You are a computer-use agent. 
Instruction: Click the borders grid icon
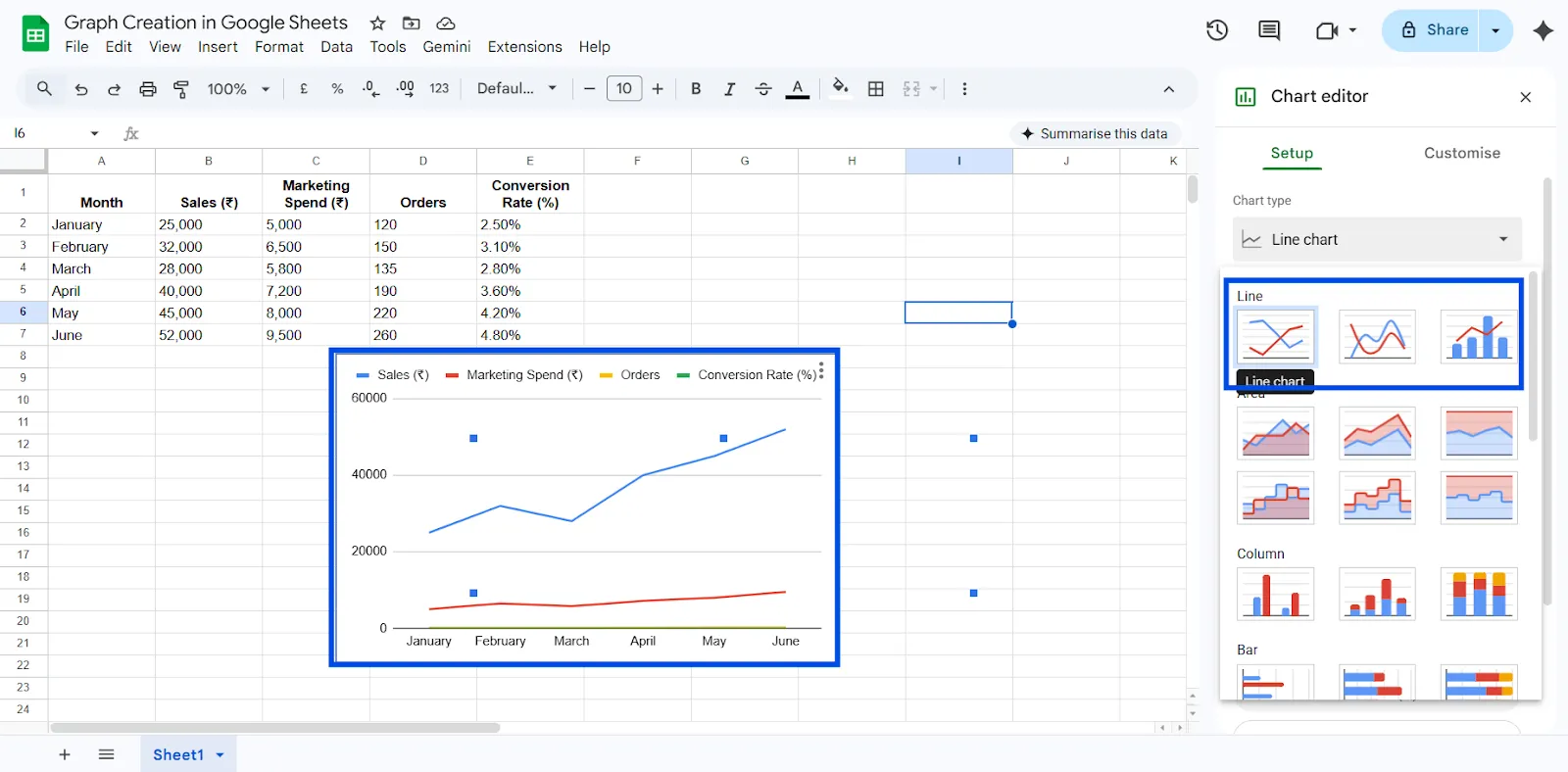tap(876, 89)
